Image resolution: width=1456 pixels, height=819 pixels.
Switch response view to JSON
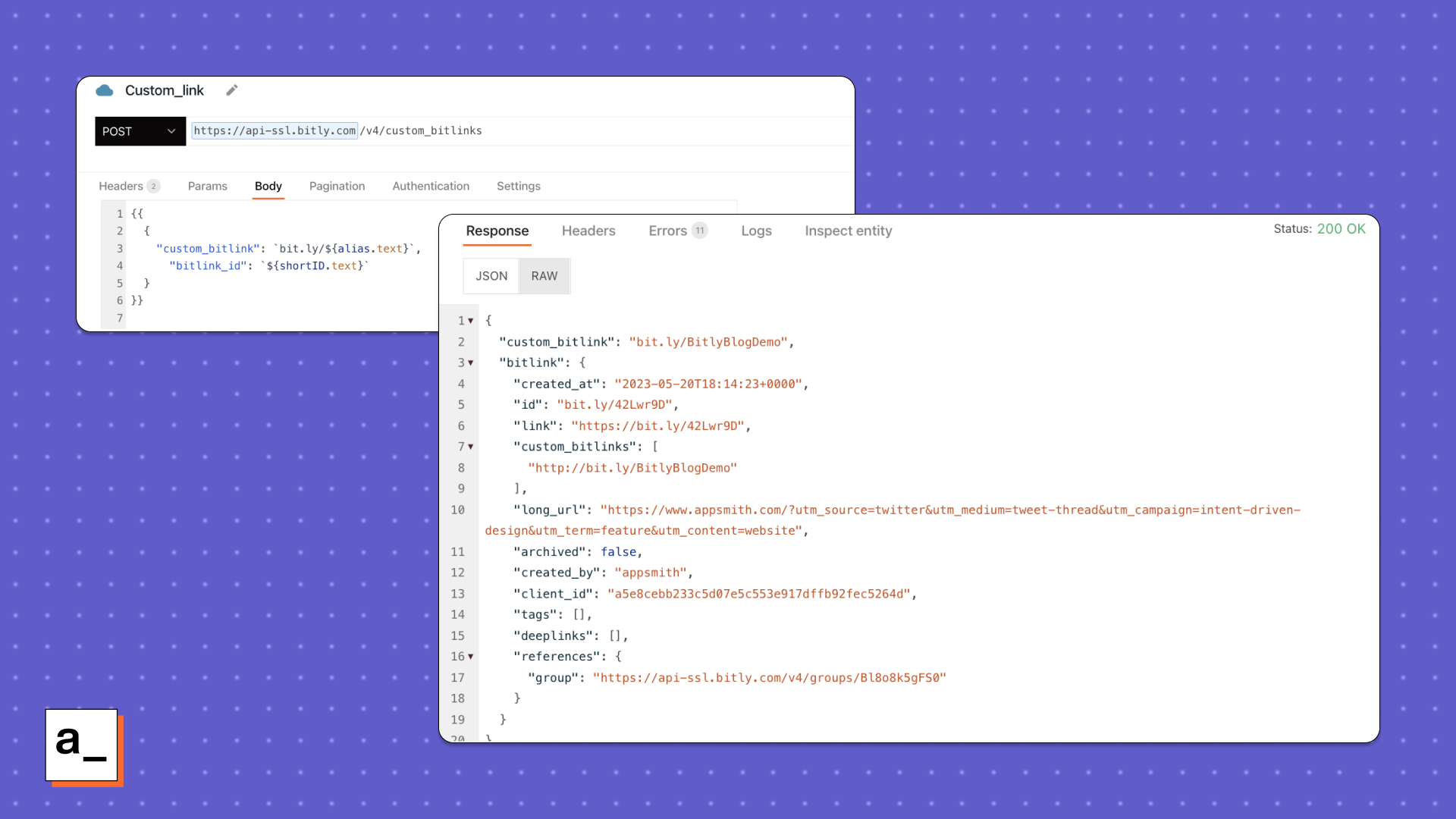click(491, 276)
